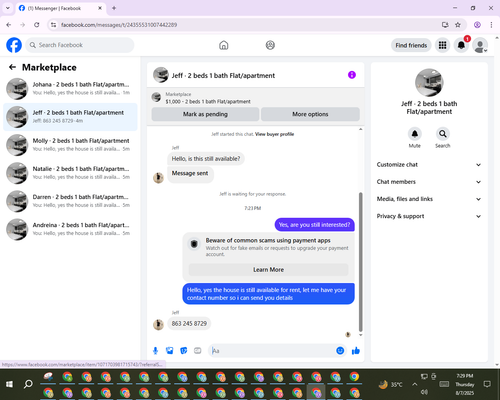Open the Home icon in top navigation
Image resolution: width=500 pixels, height=400 pixels.
[x=224, y=45]
